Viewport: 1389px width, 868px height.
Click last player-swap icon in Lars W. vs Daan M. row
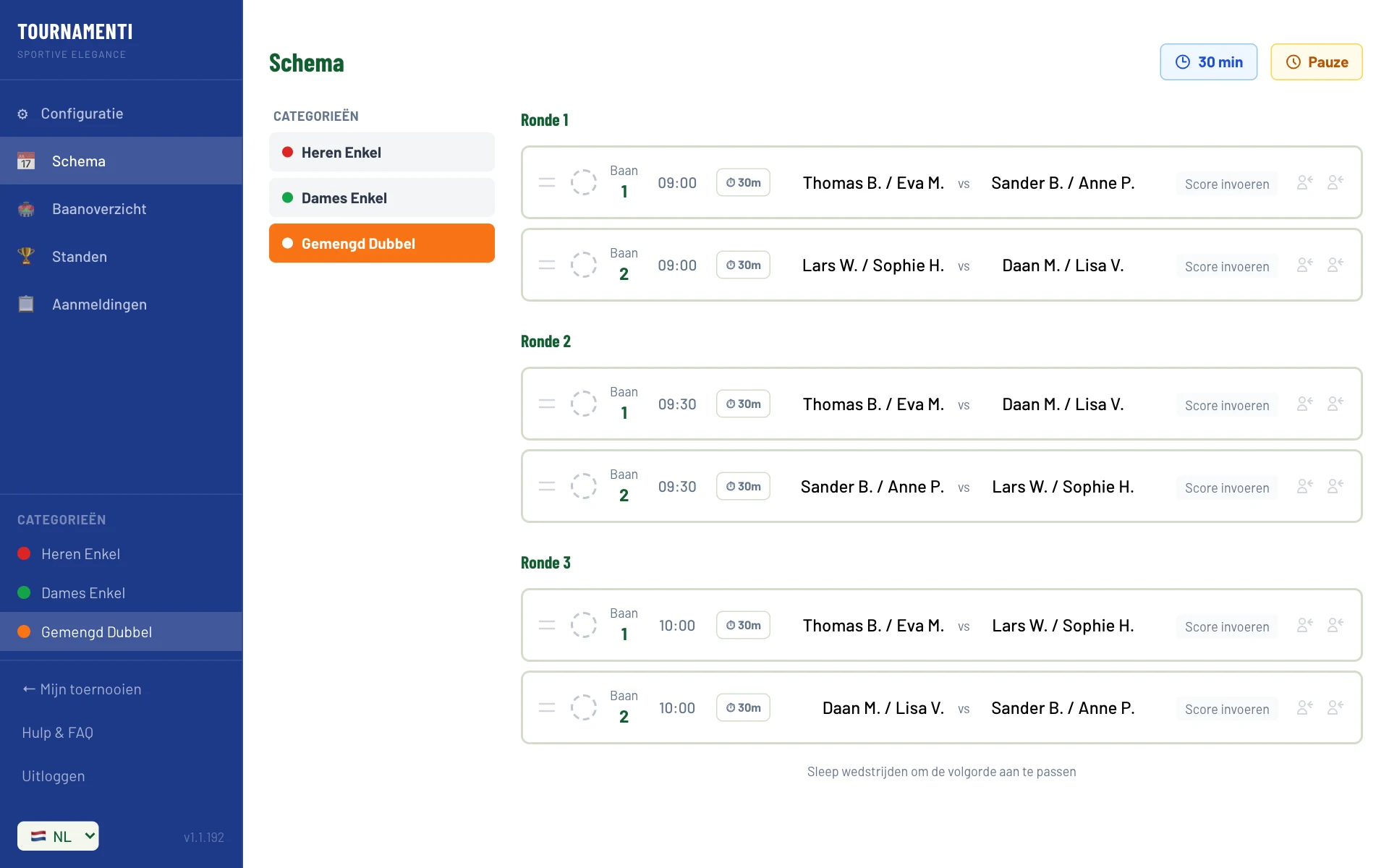(1335, 265)
